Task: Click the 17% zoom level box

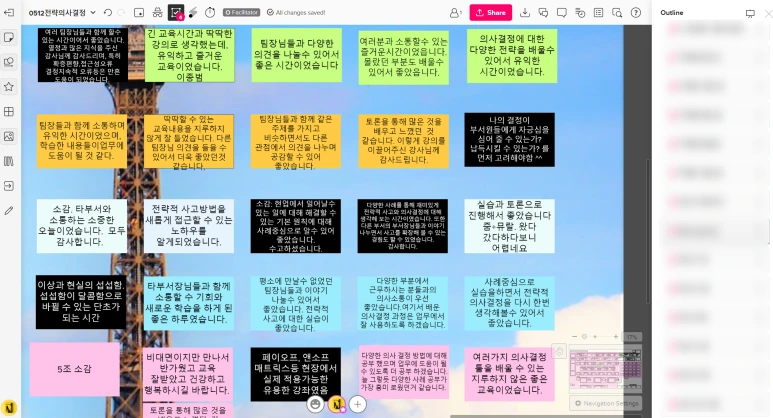Action: [632, 337]
